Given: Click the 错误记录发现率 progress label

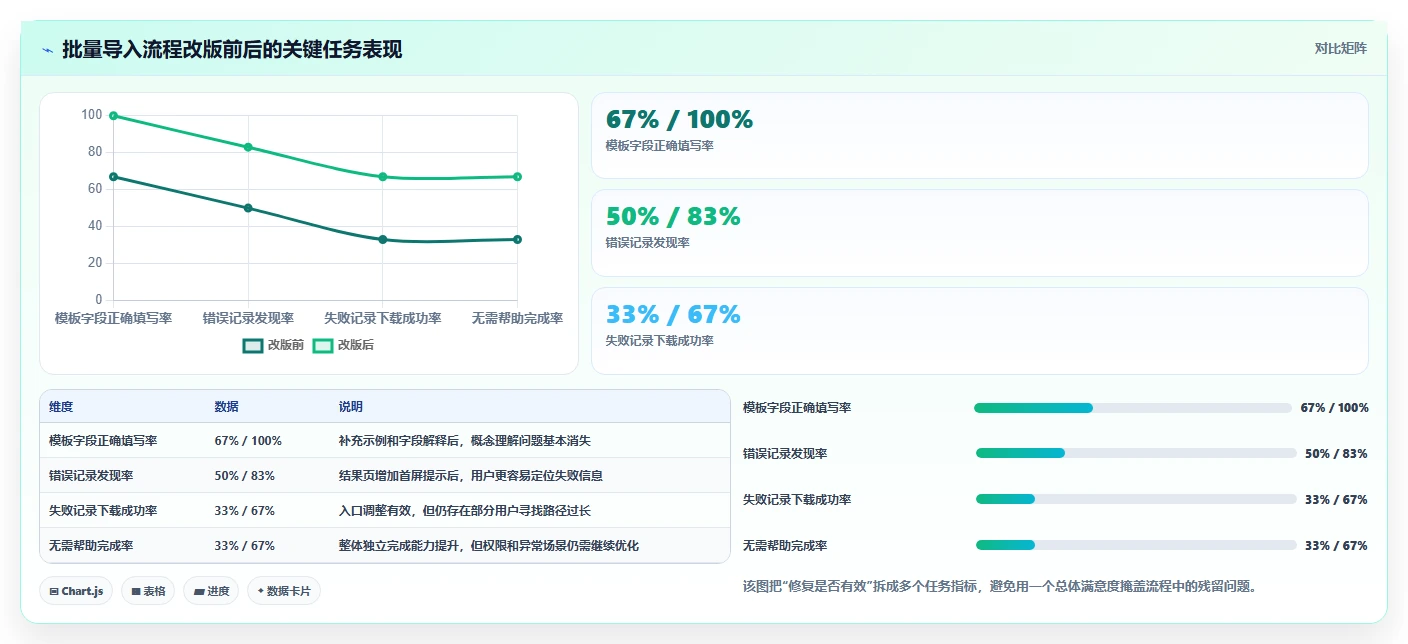Looking at the screenshot, I should (x=785, y=454).
